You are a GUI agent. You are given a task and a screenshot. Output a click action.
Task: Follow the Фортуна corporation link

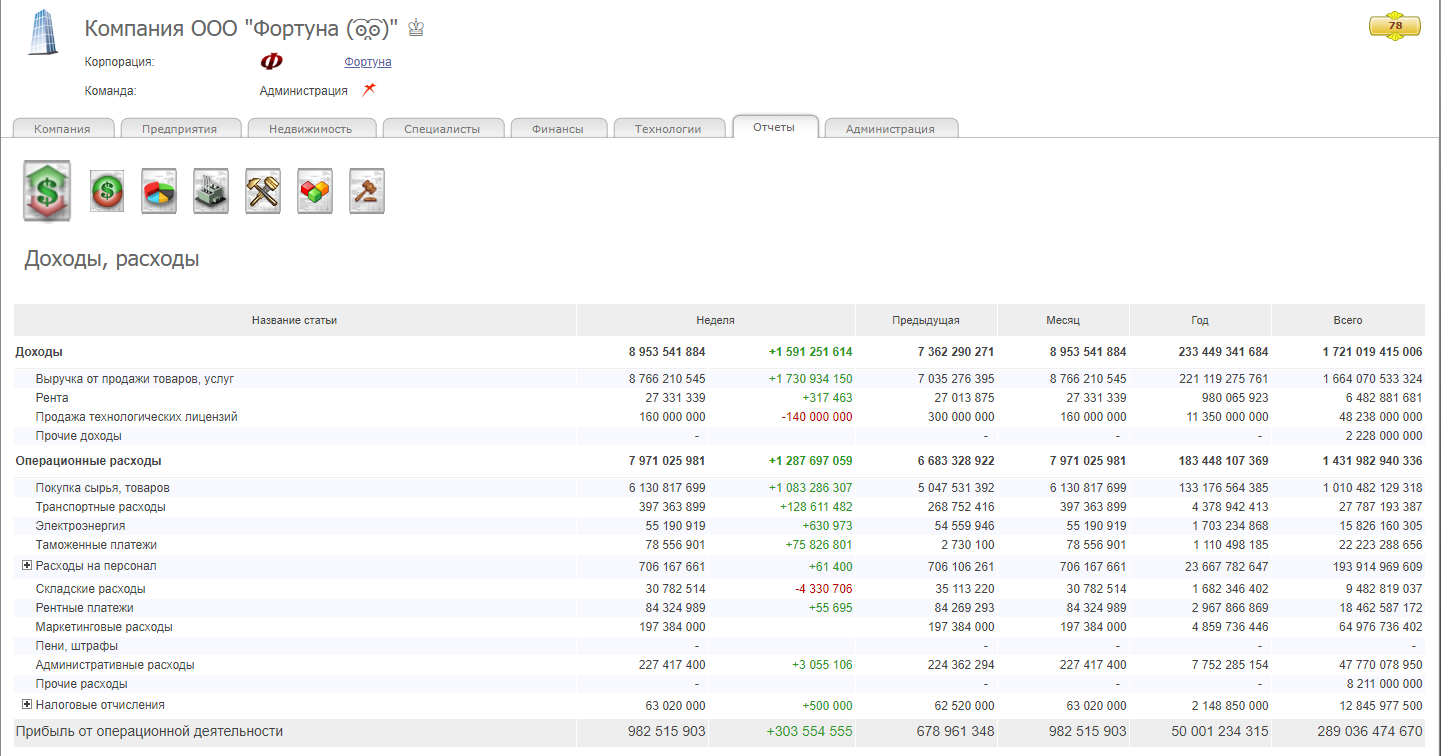point(367,62)
